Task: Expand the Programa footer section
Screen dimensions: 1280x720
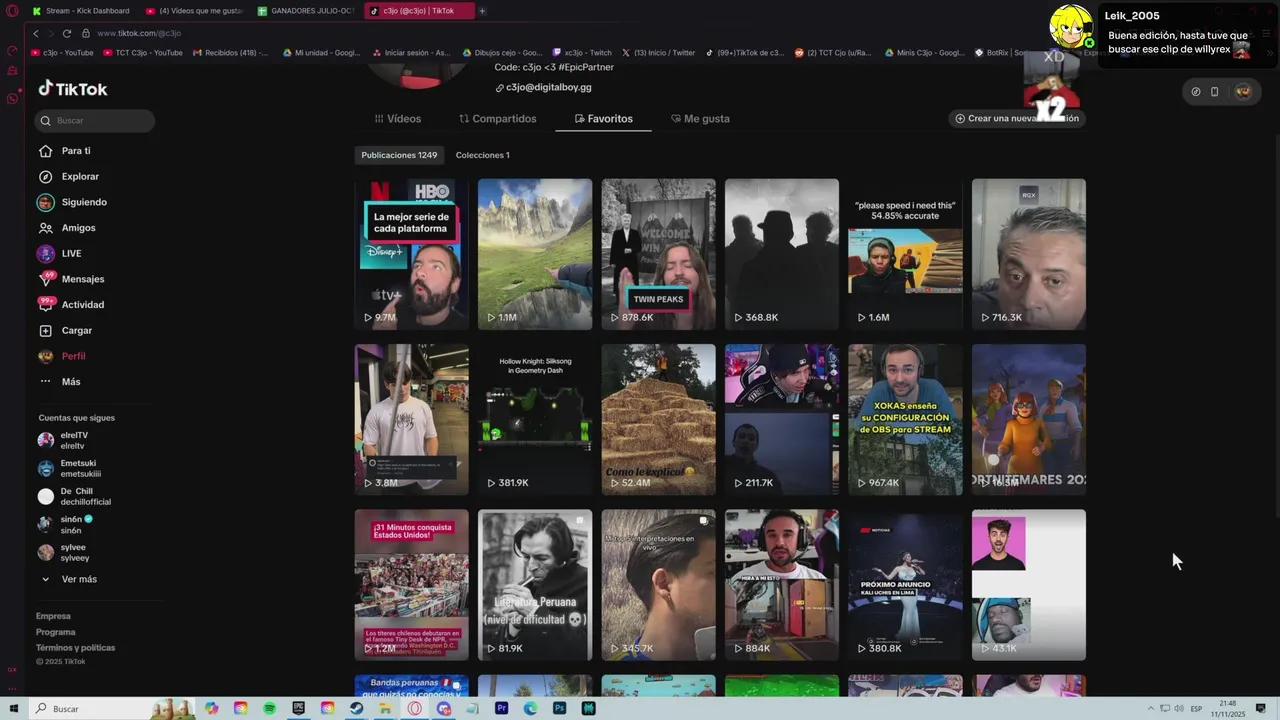Action: [x=55, y=632]
